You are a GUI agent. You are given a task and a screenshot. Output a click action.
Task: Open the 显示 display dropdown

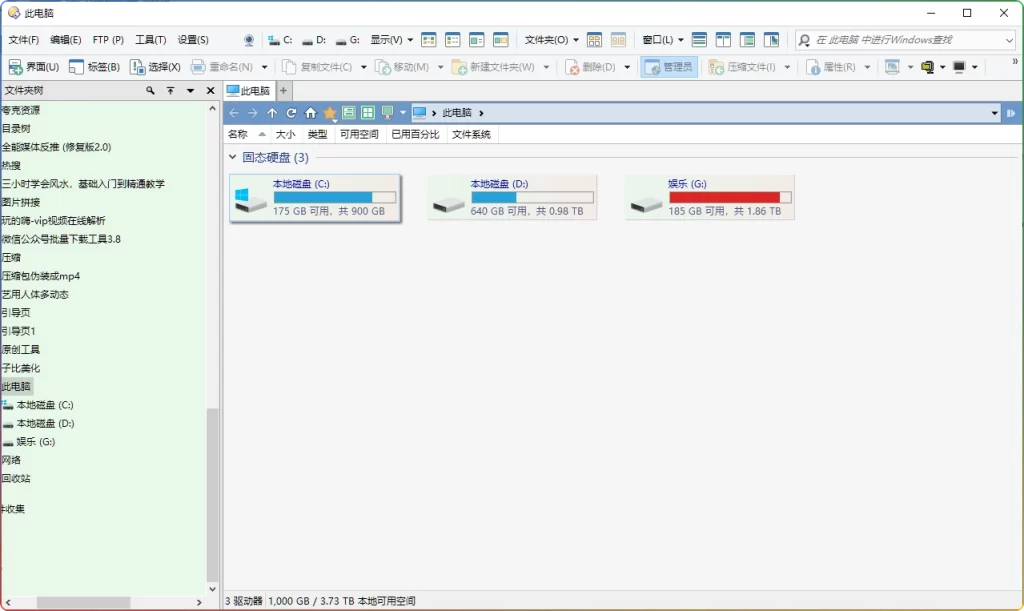tap(388, 40)
